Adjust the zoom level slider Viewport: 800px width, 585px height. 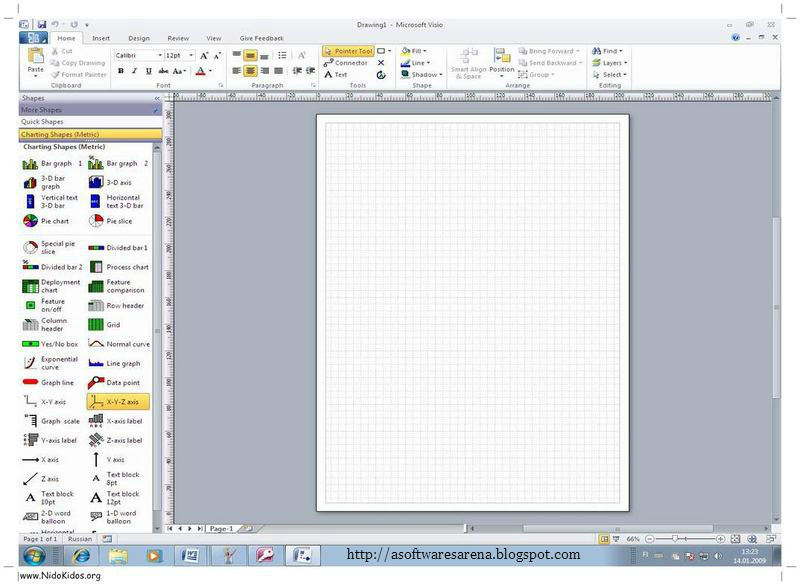(x=675, y=539)
